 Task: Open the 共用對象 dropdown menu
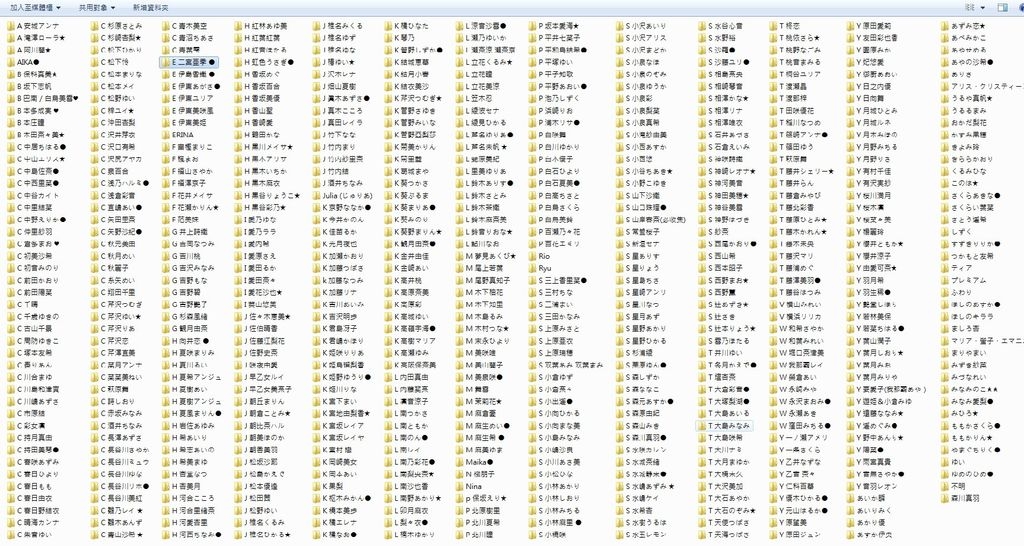[x=97, y=8]
